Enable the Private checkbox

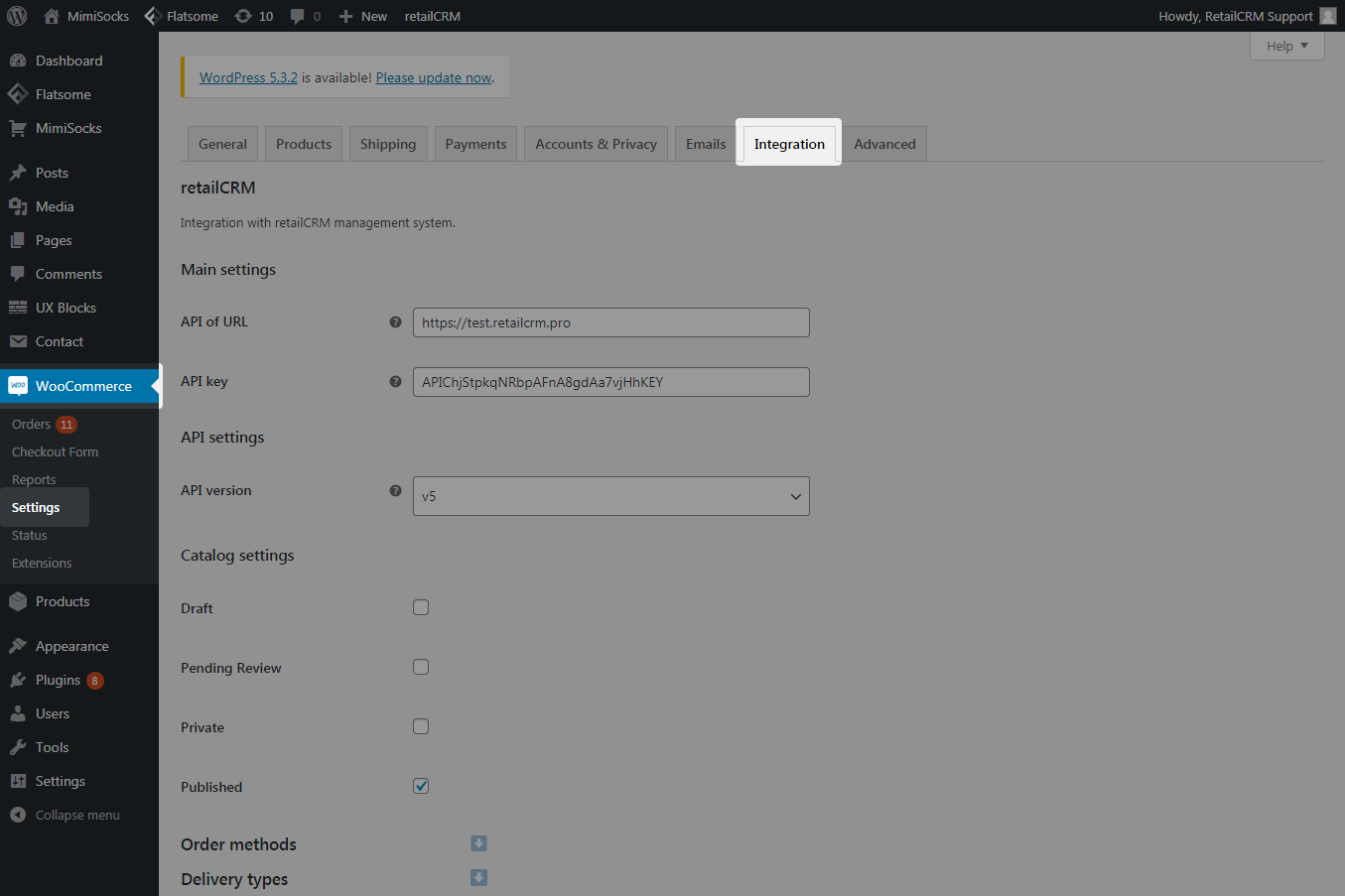tap(421, 726)
